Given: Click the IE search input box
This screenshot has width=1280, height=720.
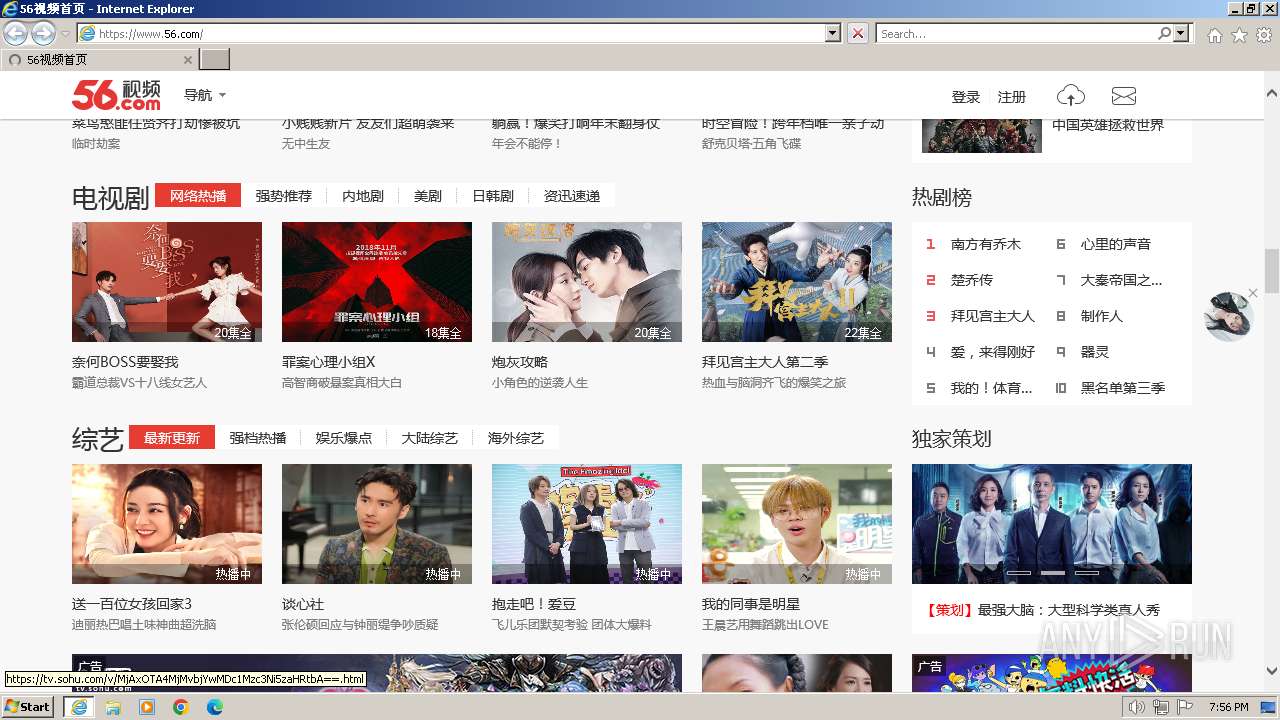Looking at the screenshot, I should [x=1015, y=33].
